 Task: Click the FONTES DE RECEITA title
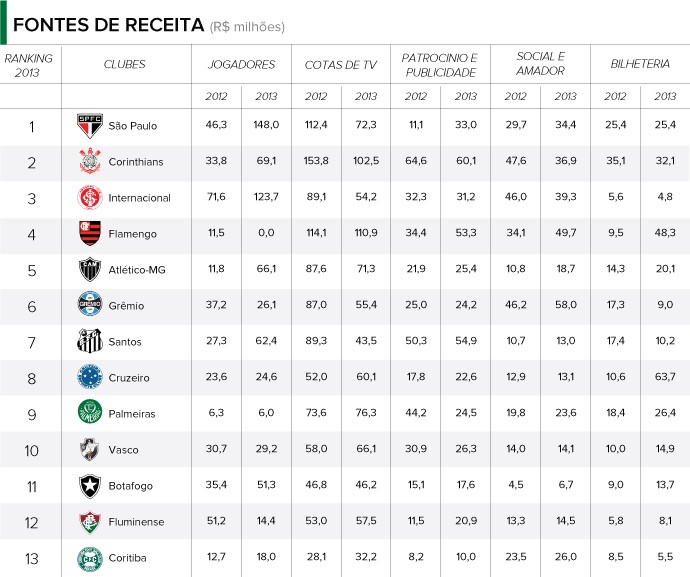[108, 25]
